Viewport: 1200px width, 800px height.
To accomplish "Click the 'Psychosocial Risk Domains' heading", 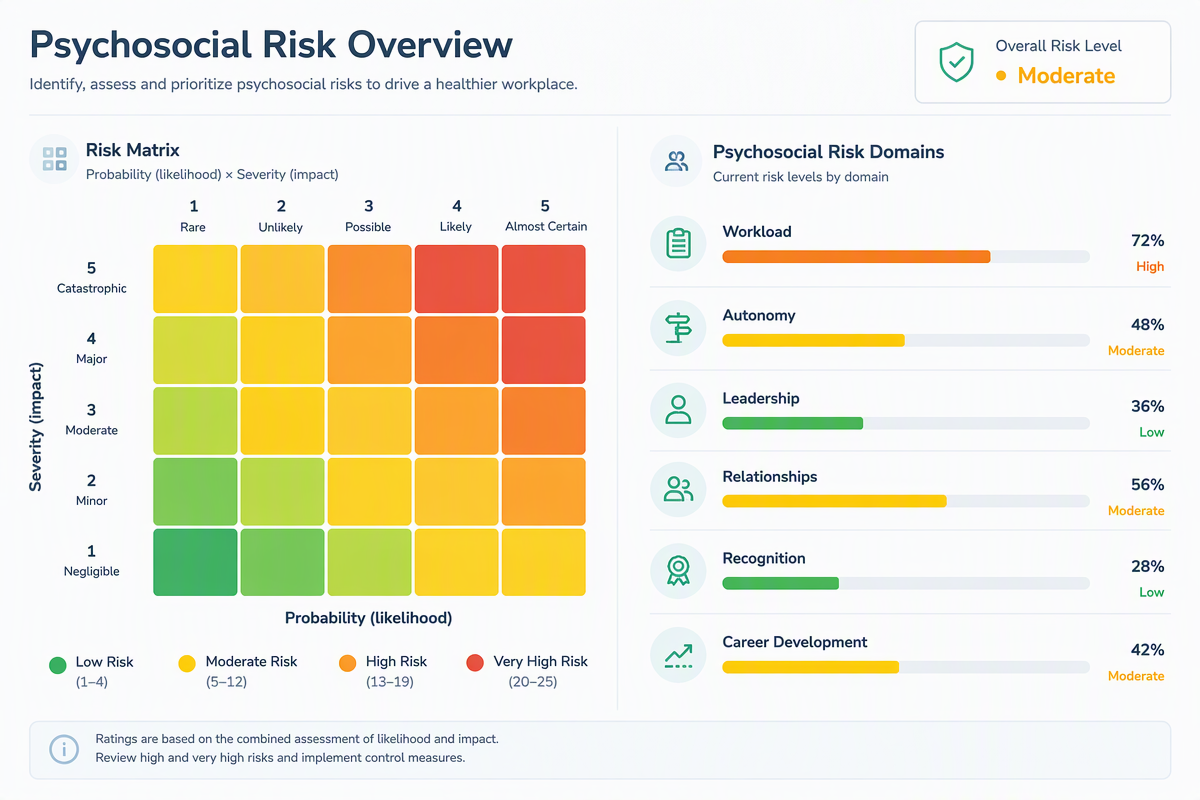I will click(828, 152).
